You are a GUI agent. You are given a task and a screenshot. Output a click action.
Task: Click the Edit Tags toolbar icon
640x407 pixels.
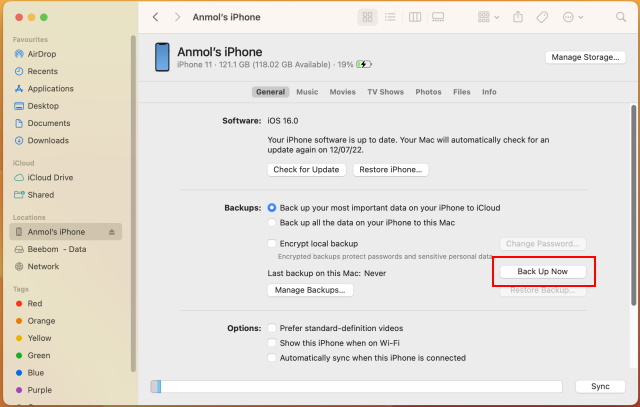coord(542,18)
